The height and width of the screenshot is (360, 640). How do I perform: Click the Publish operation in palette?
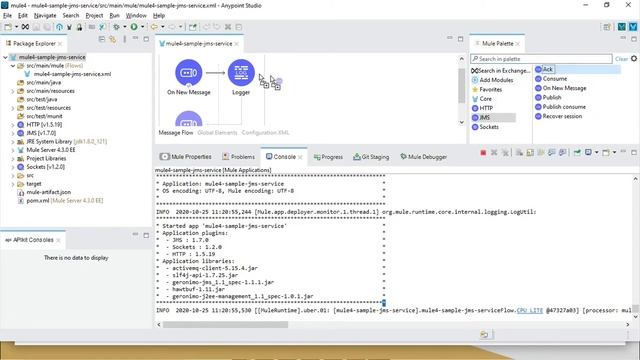pos(548,98)
